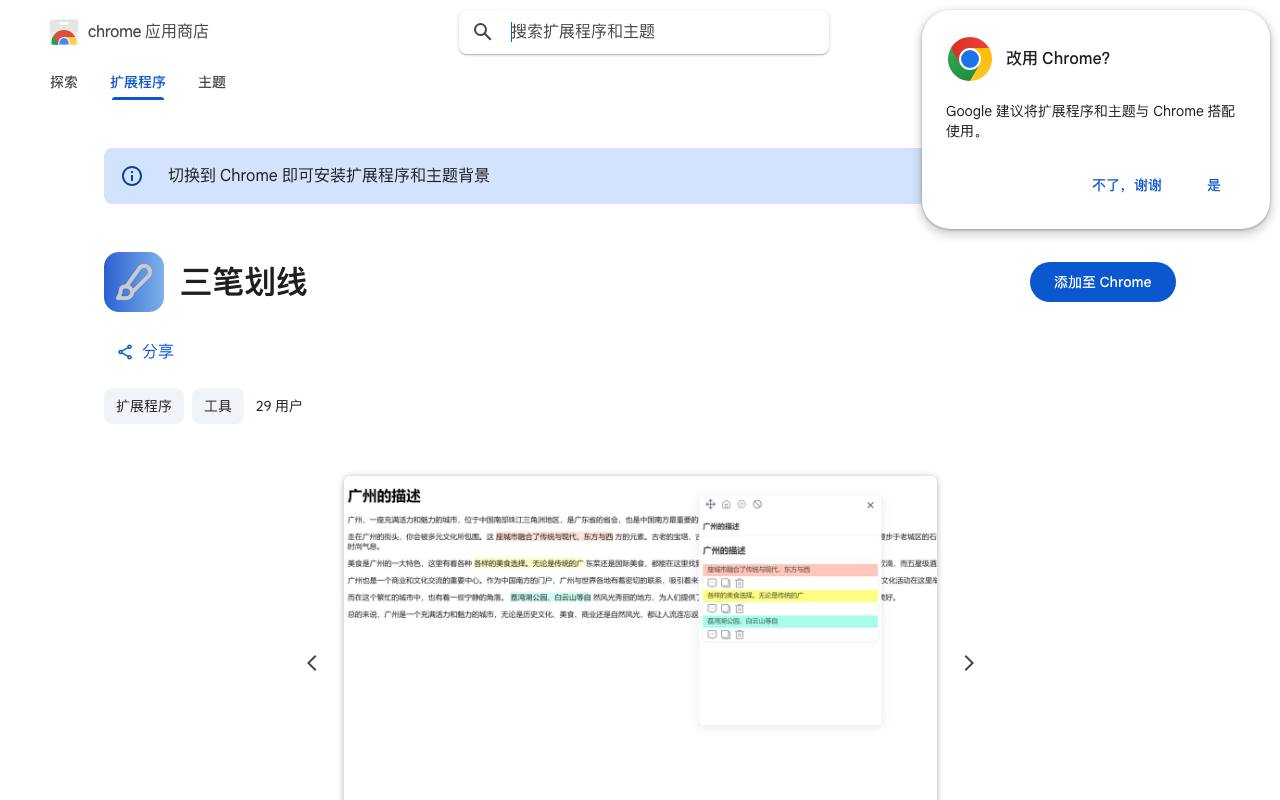Click 是 in the Chrome popup
The image size is (1280, 800).
1214,185
